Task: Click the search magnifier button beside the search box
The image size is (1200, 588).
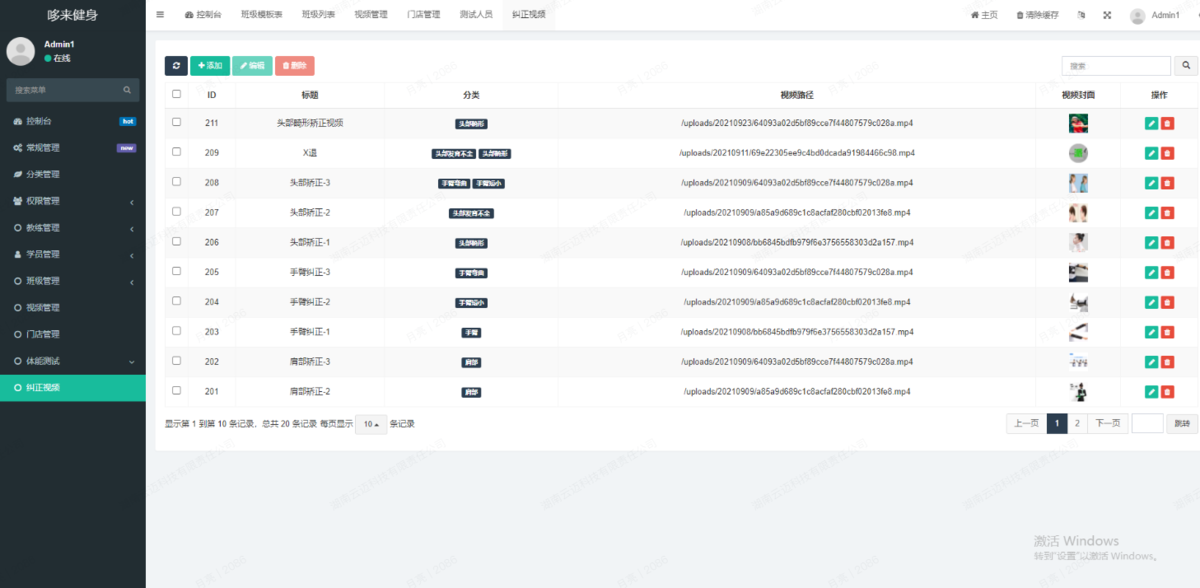Action: click(x=1186, y=66)
